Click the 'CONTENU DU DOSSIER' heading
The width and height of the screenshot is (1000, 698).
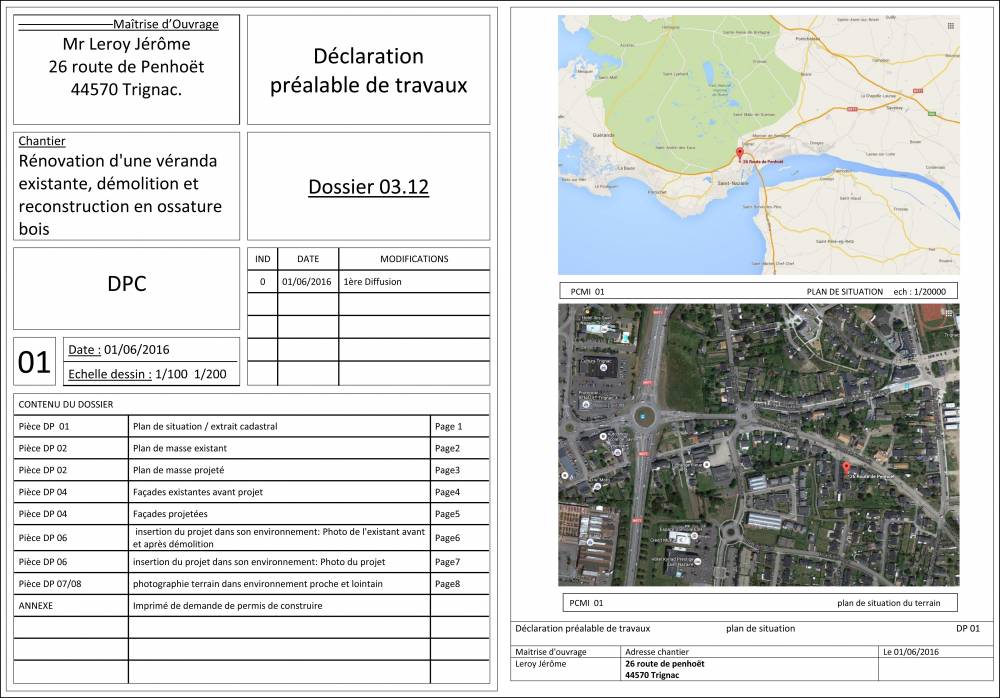pos(66,405)
